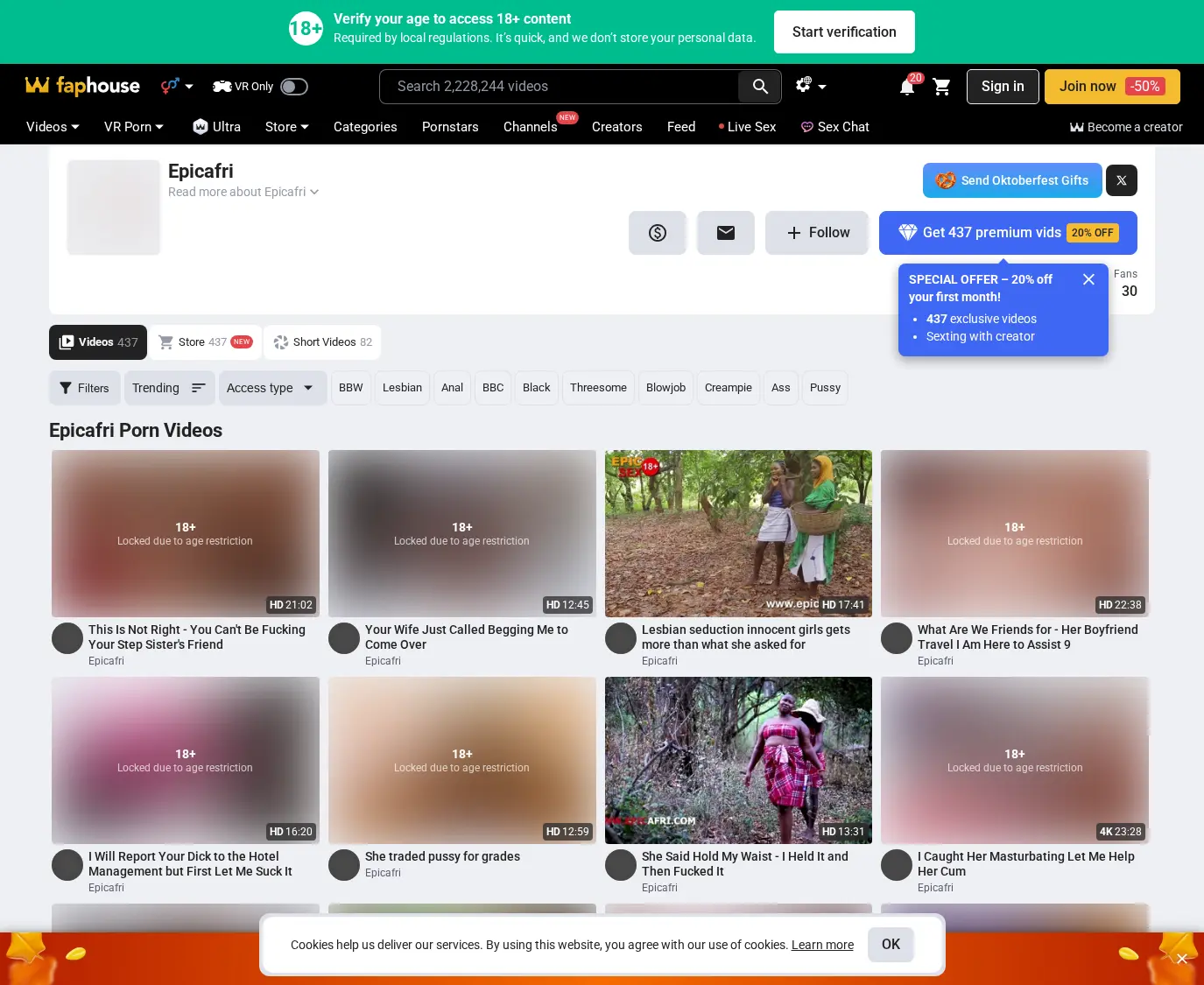Open the Sex Chat link
The height and width of the screenshot is (985, 1204).
[x=835, y=127]
